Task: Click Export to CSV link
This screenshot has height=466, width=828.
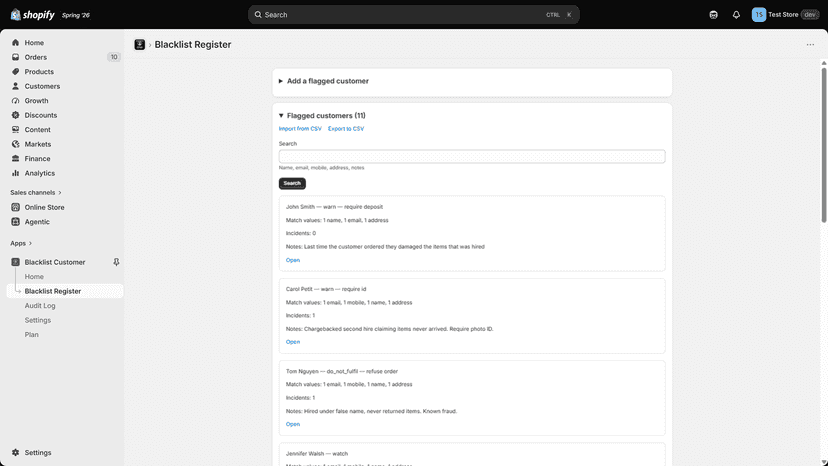Action: [346, 128]
